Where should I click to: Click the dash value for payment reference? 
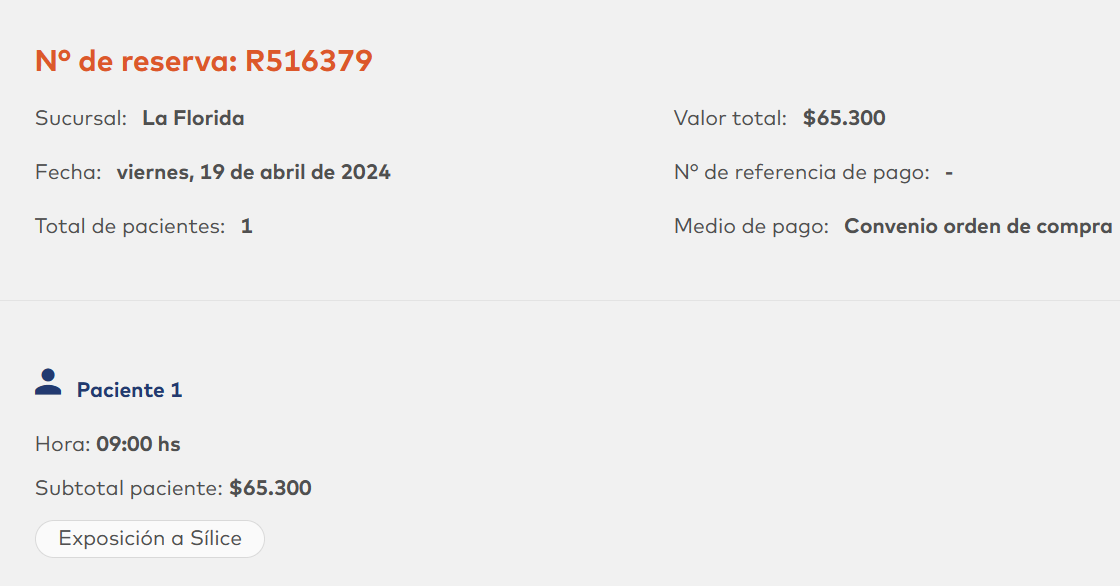coord(949,172)
